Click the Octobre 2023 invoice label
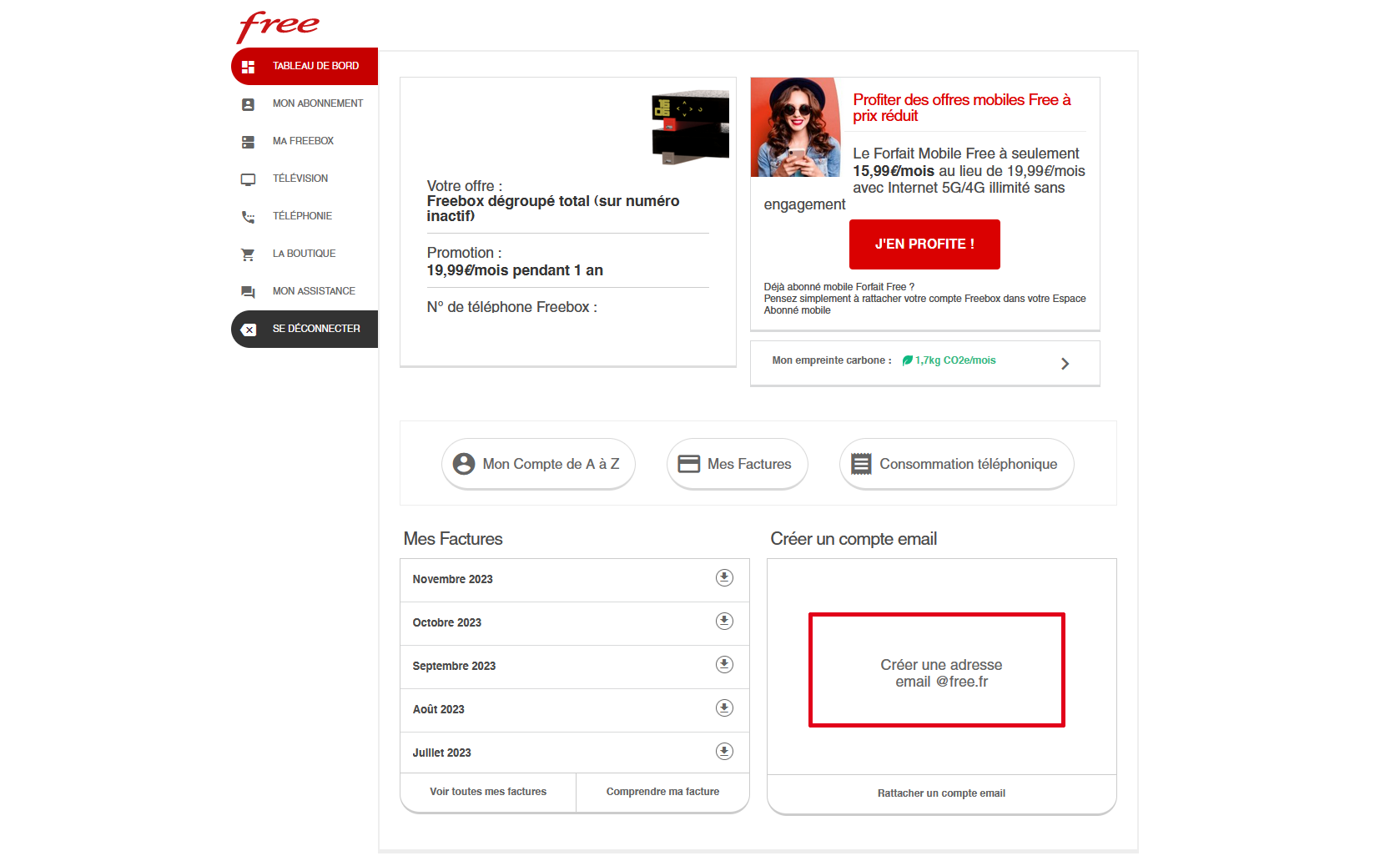The width and height of the screenshot is (1400, 861). (x=446, y=622)
